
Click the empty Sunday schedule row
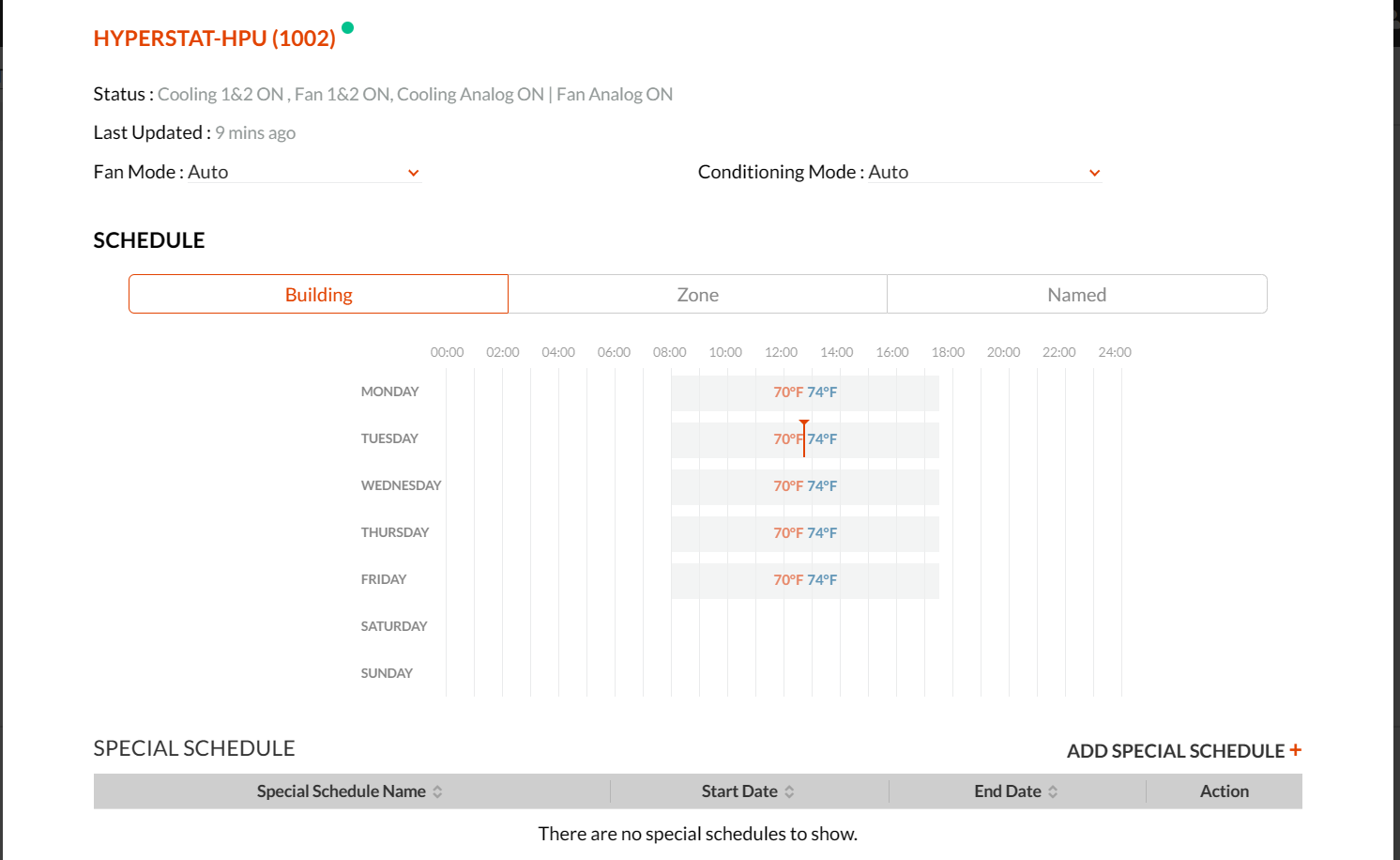(x=784, y=673)
